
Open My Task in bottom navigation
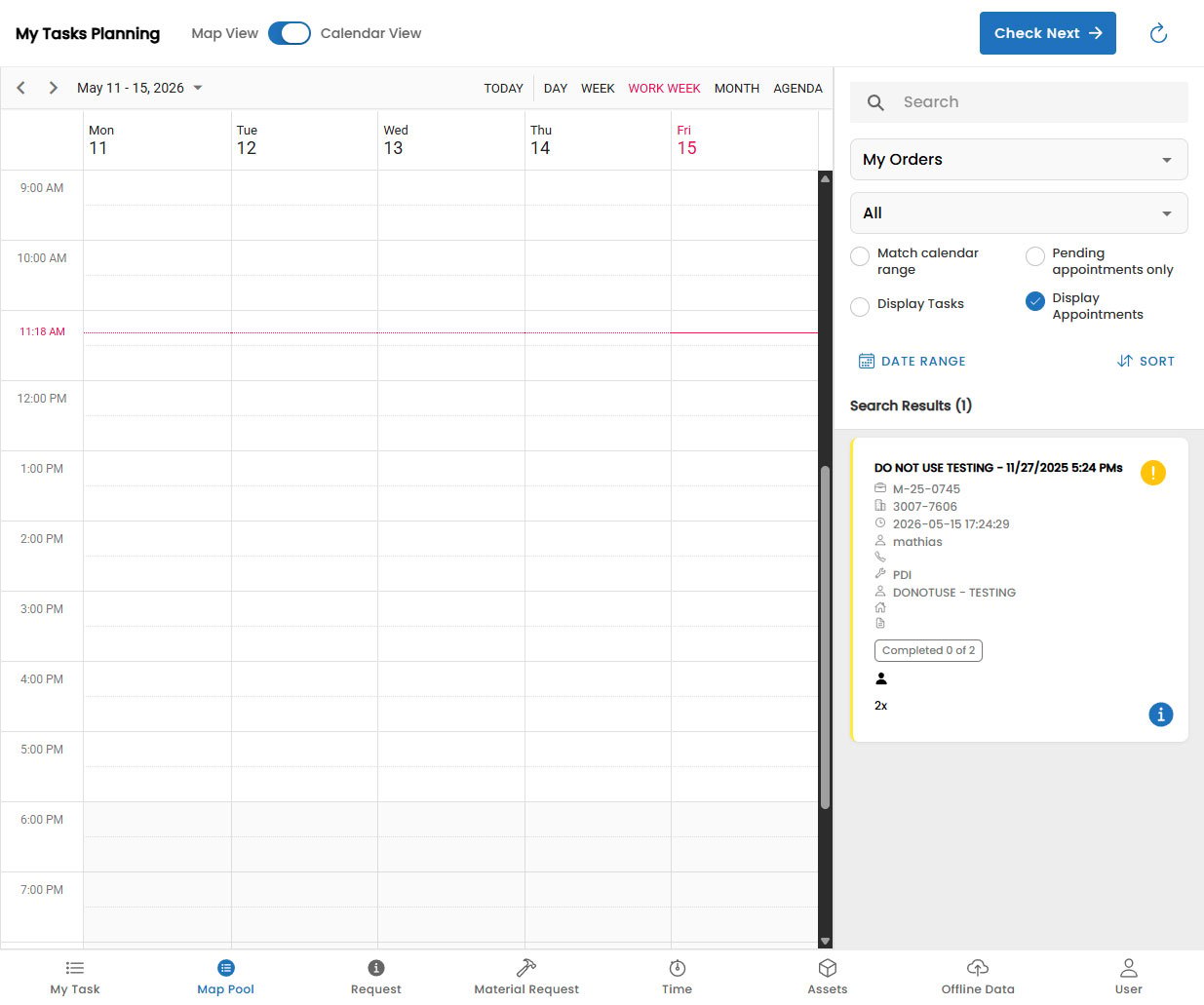click(75, 978)
